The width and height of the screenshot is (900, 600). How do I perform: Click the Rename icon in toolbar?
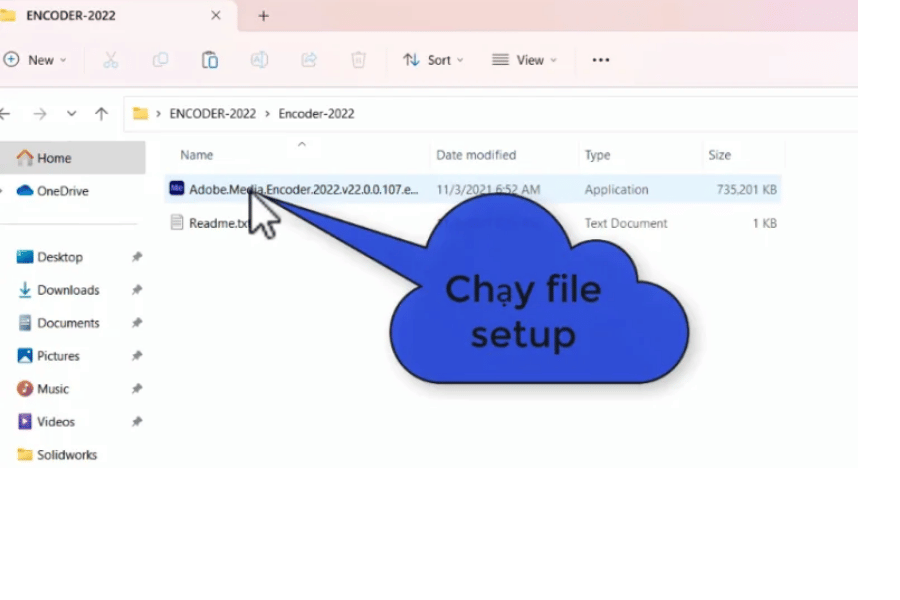(259, 60)
